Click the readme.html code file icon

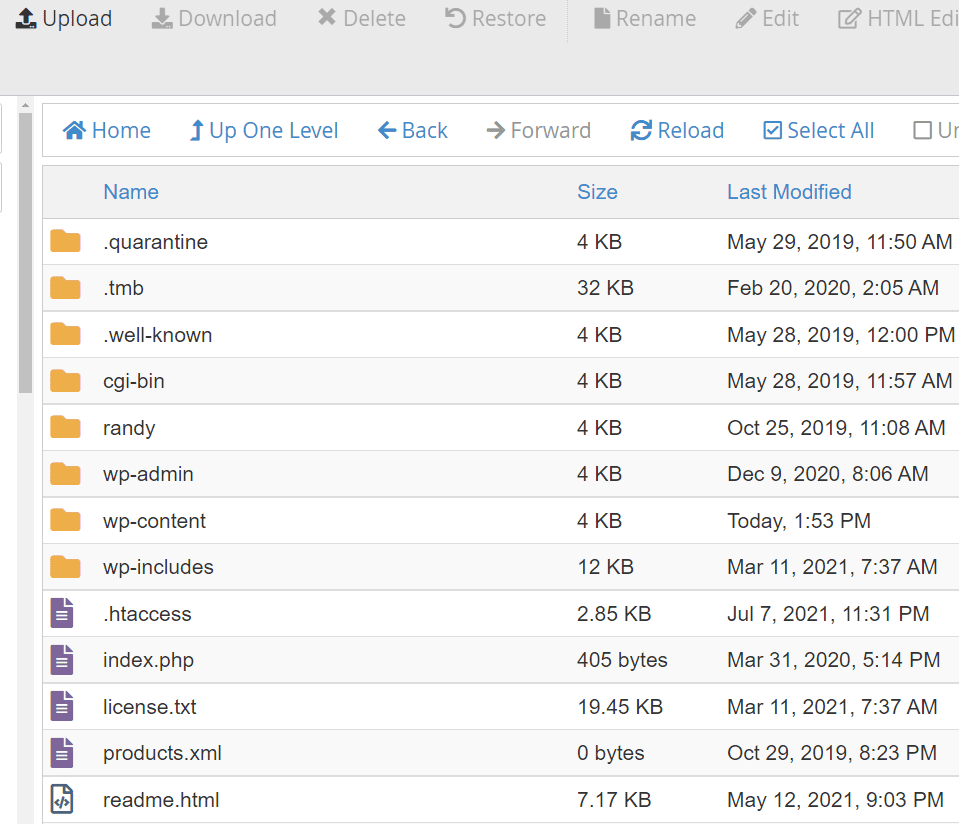click(64, 799)
